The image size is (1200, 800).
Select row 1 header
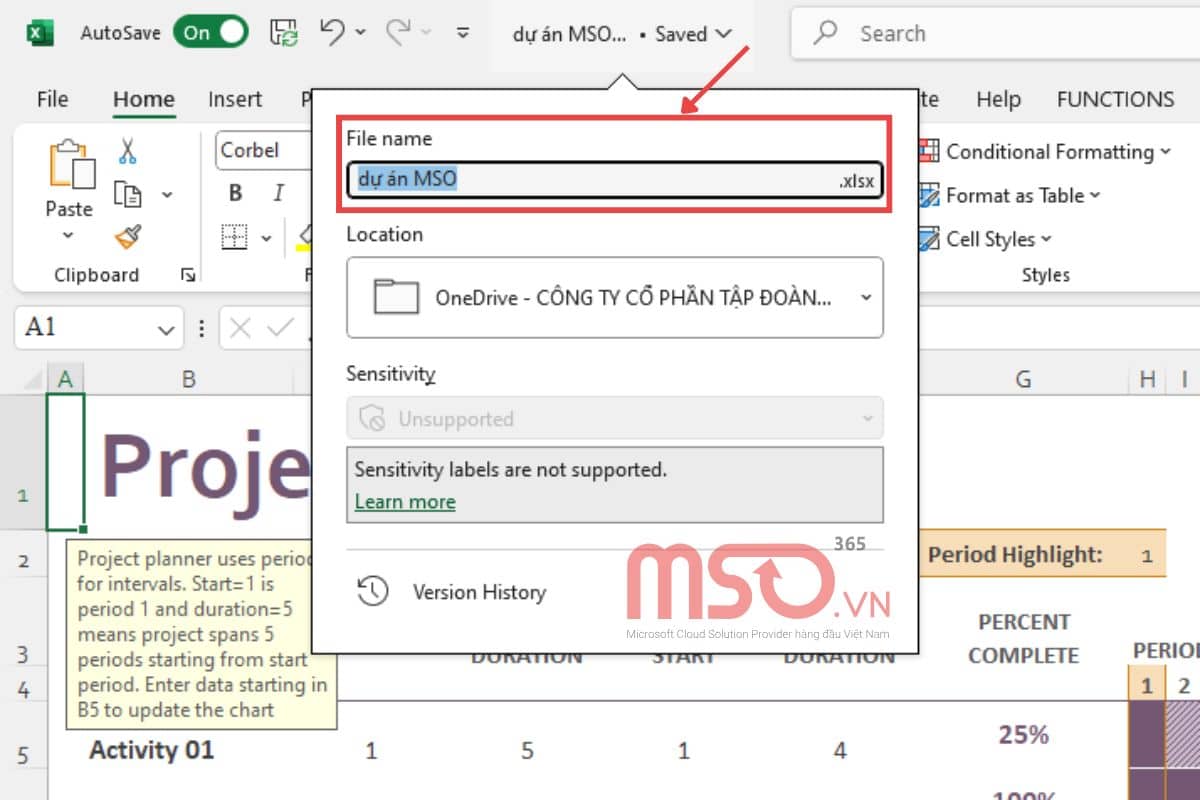[23, 461]
